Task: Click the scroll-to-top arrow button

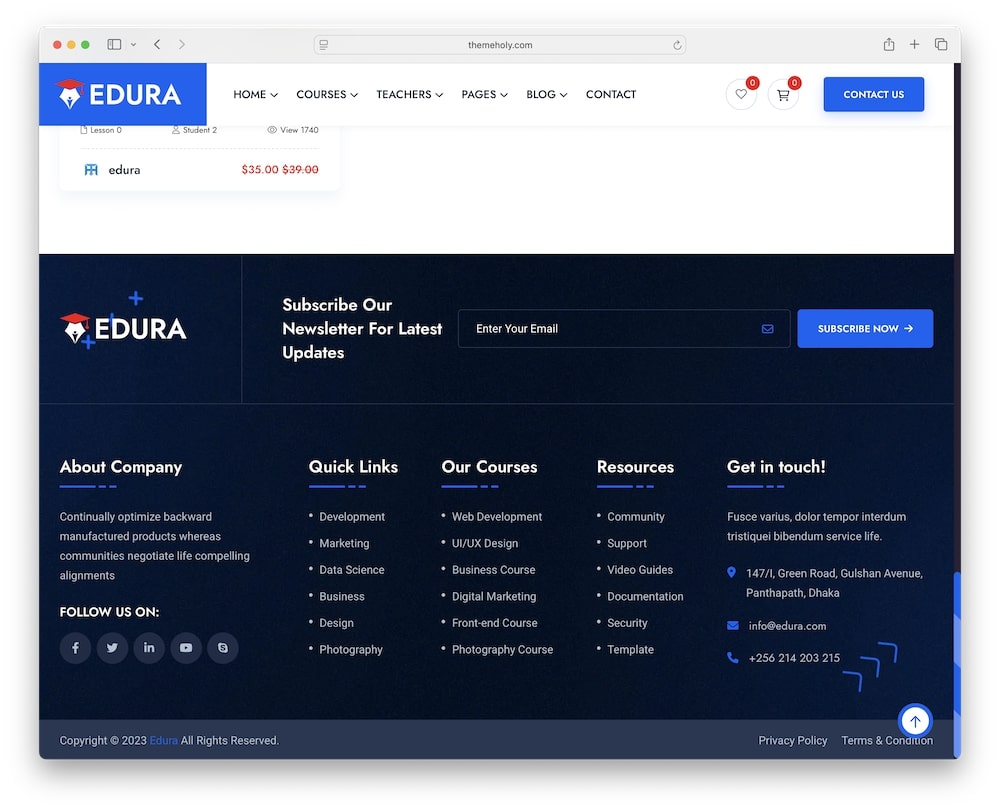Action: tap(915, 721)
